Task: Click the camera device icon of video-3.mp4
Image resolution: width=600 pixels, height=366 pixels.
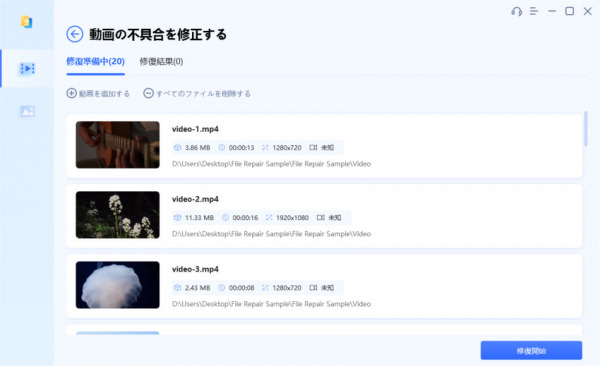Action: [313, 288]
